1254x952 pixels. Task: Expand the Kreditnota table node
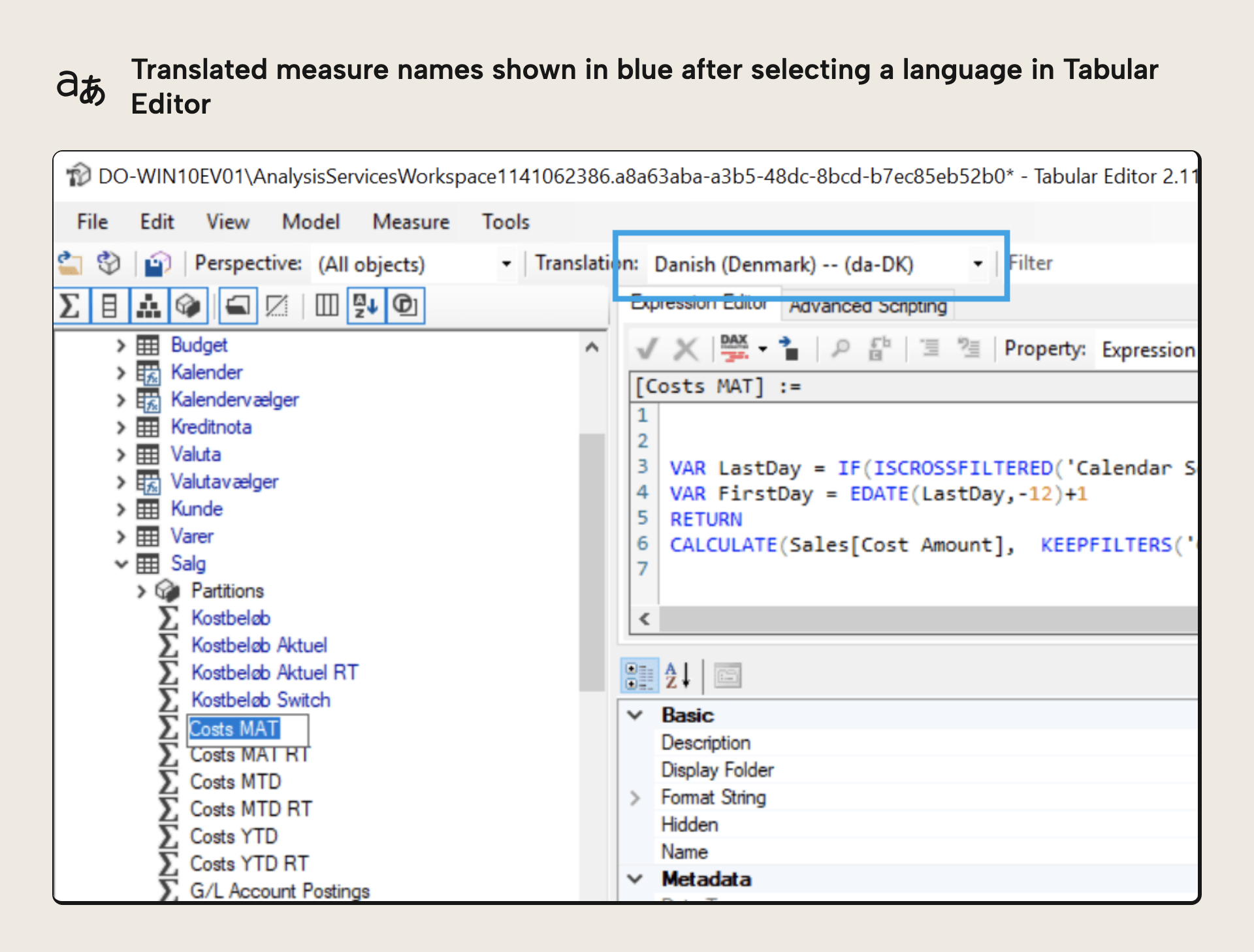[120, 428]
